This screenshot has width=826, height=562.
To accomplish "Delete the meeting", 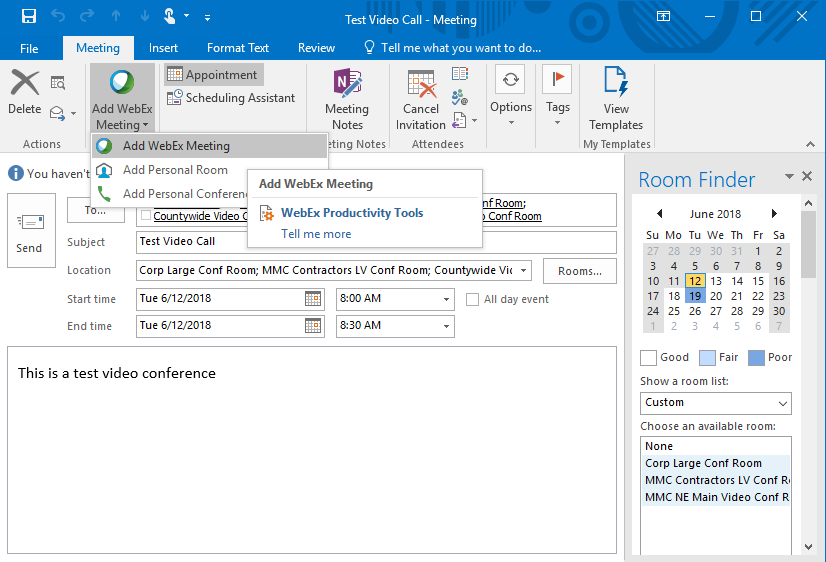I will point(25,93).
